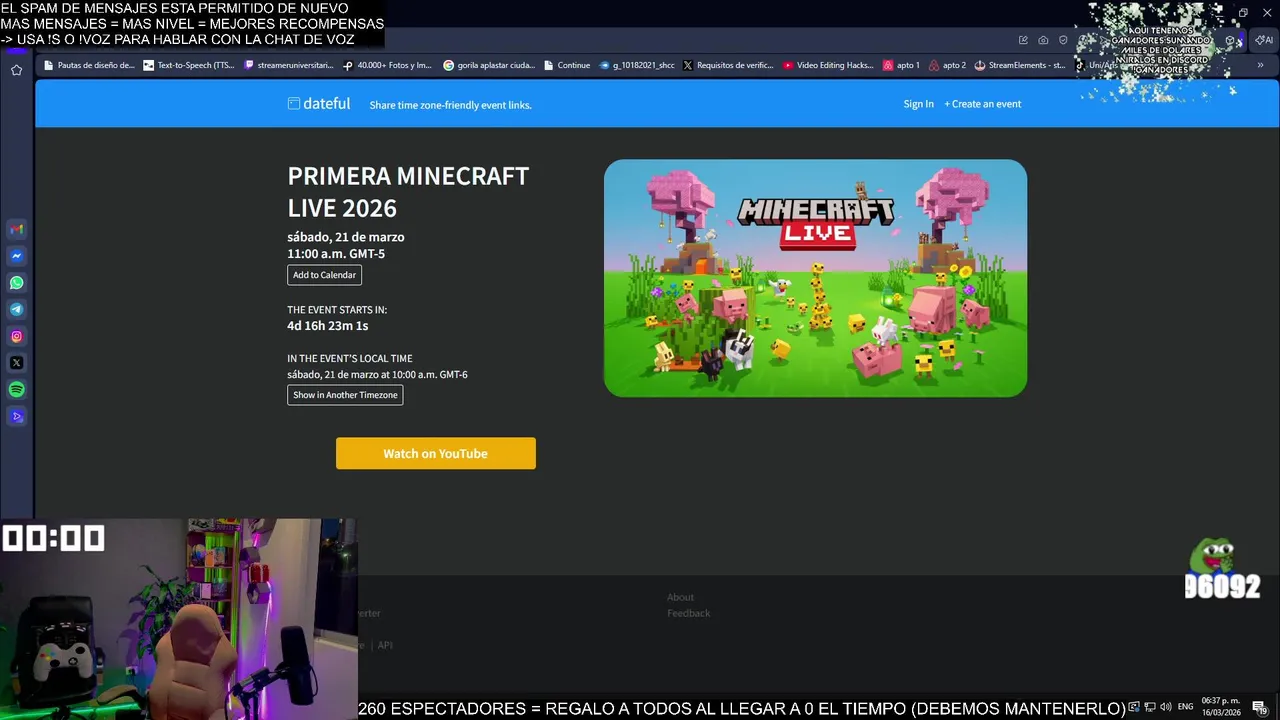Click the Watch on YouTube button
The image size is (1280, 720).
click(x=436, y=453)
